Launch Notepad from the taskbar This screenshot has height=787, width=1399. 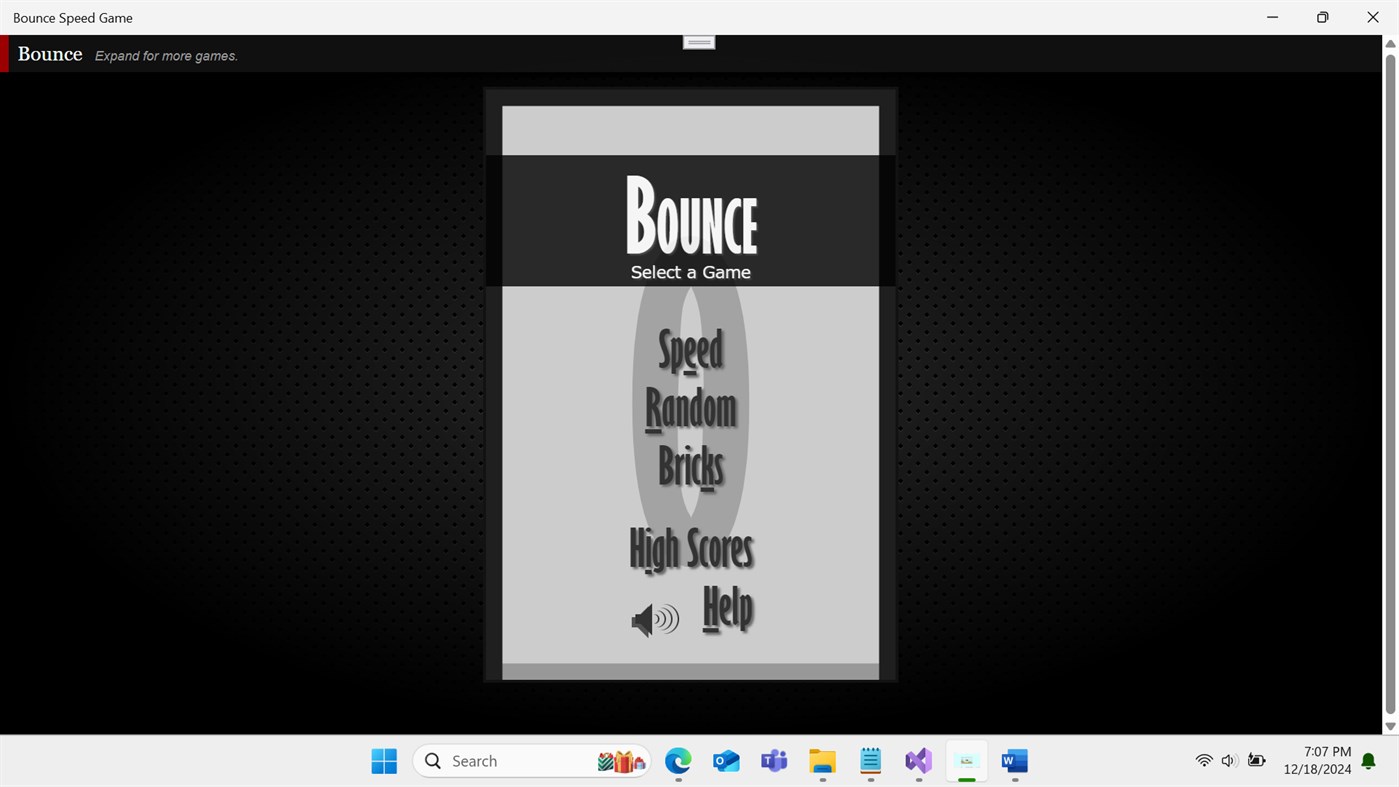[869, 760]
